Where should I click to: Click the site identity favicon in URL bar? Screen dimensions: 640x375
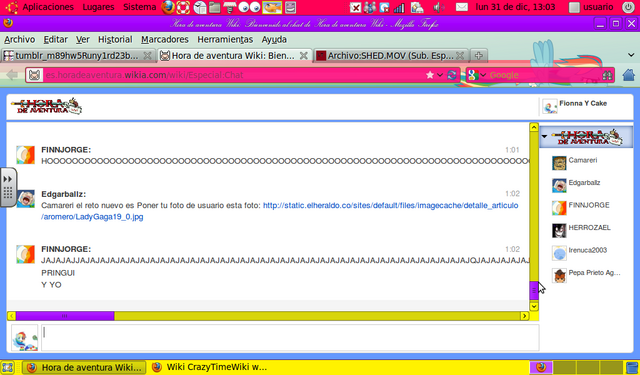35,75
